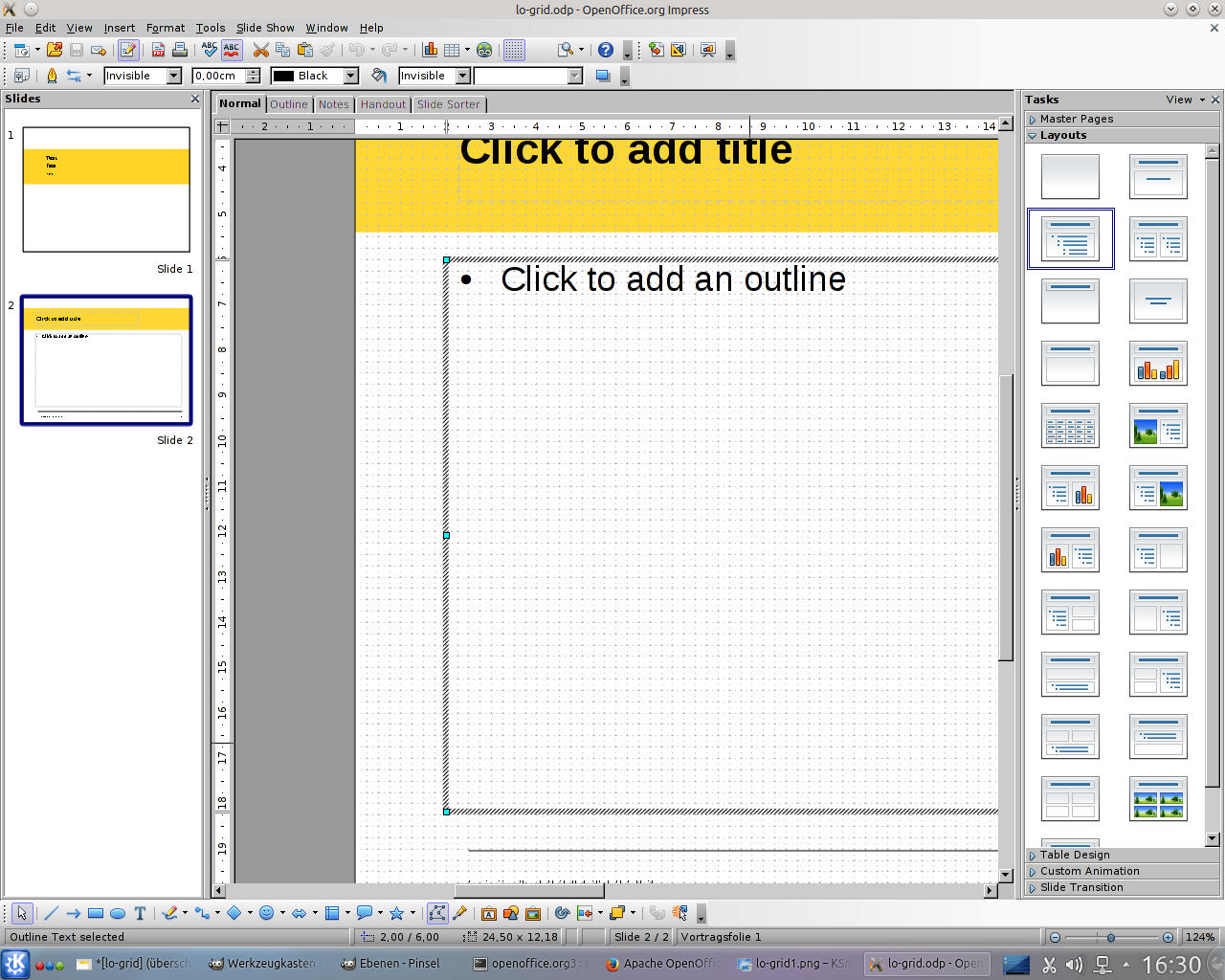Switch to the Outline view tab
1225x980 pixels.
click(288, 104)
